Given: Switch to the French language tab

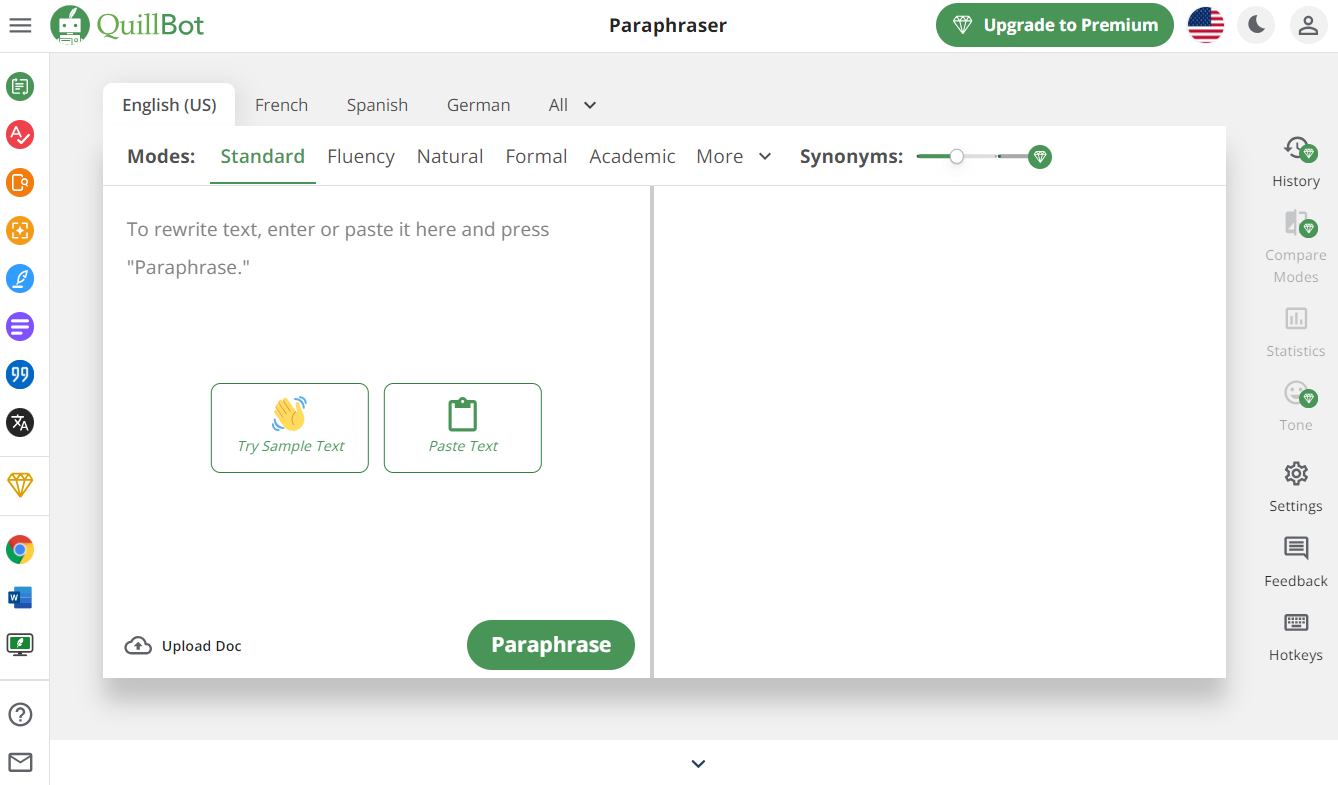Looking at the screenshot, I should pyautogui.click(x=281, y=105).
